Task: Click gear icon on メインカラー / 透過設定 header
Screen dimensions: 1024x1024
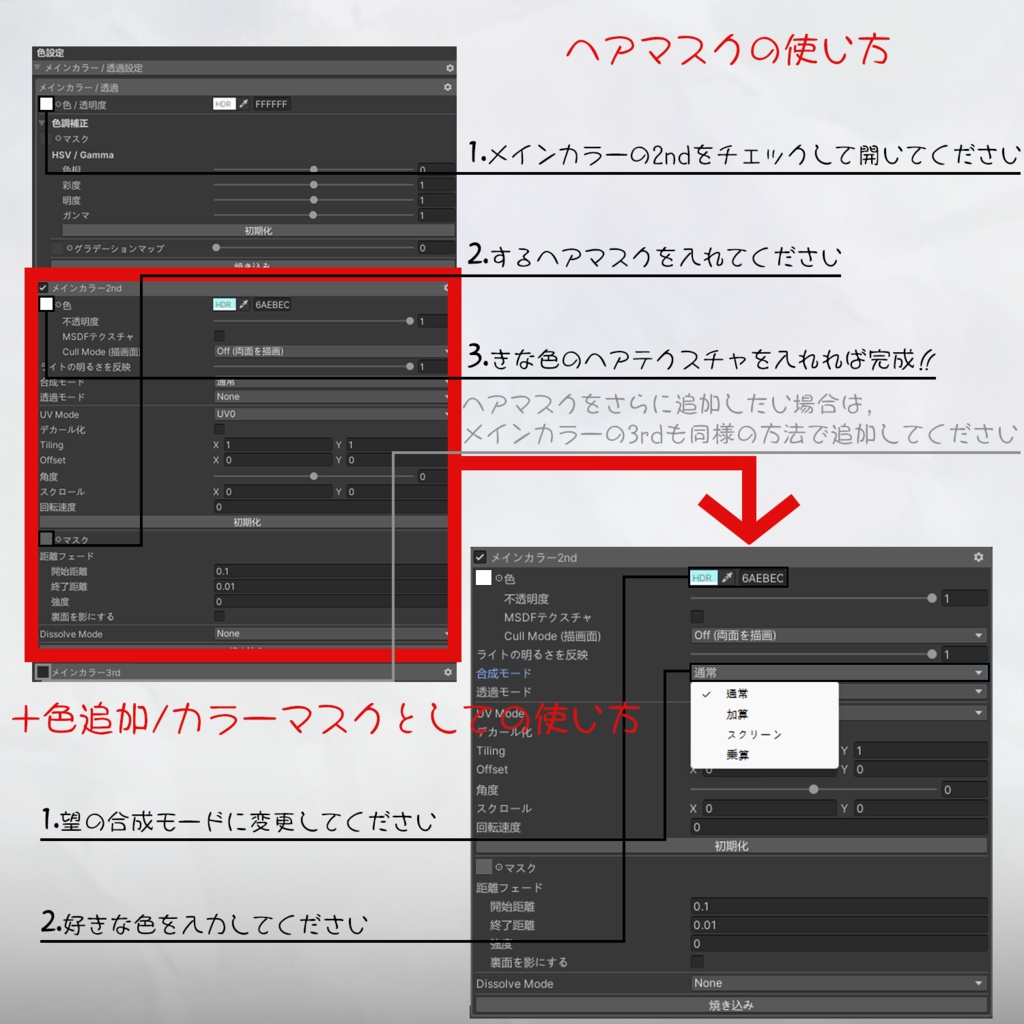Action: click(x=450, y=68)
